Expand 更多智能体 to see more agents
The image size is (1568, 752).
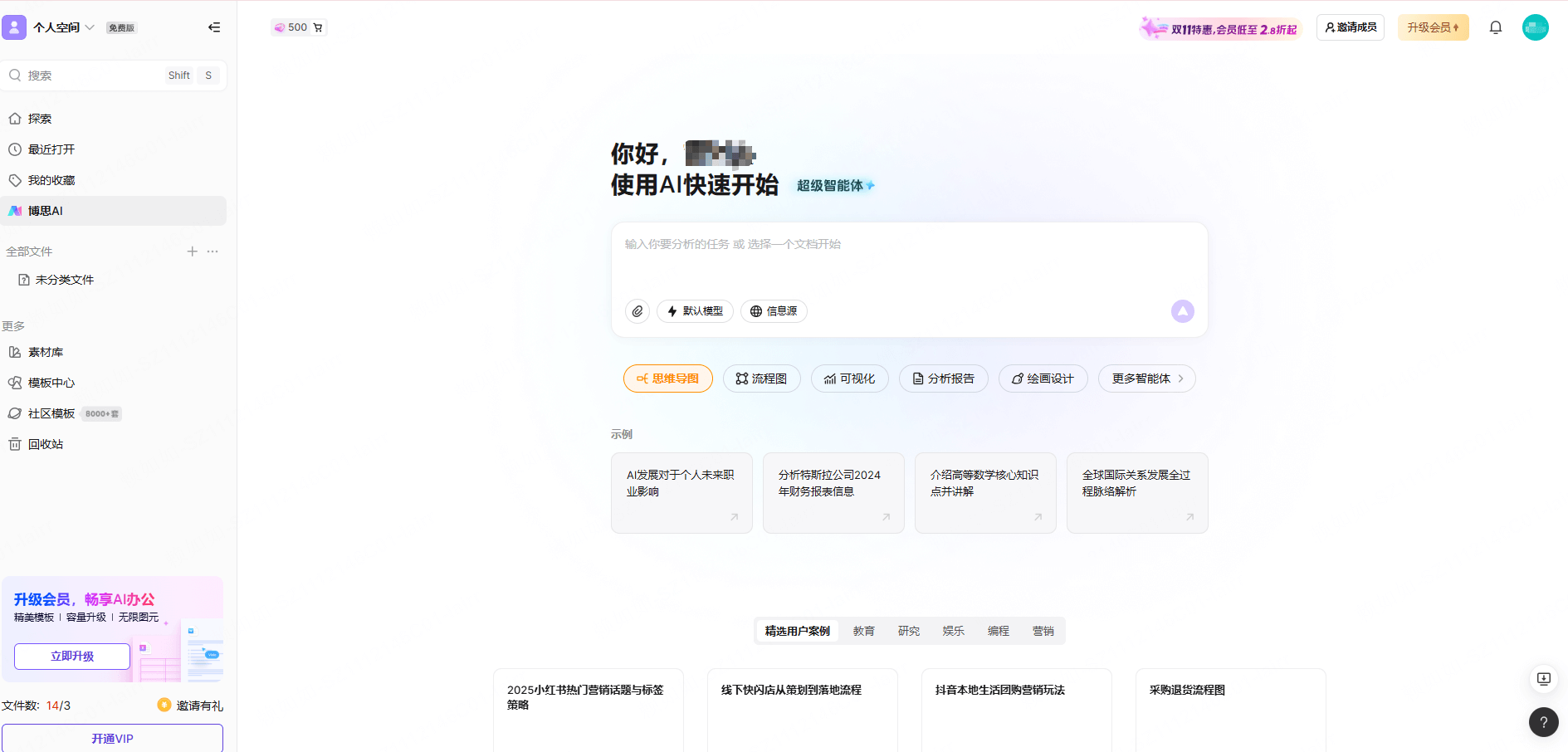[1146, 378]
